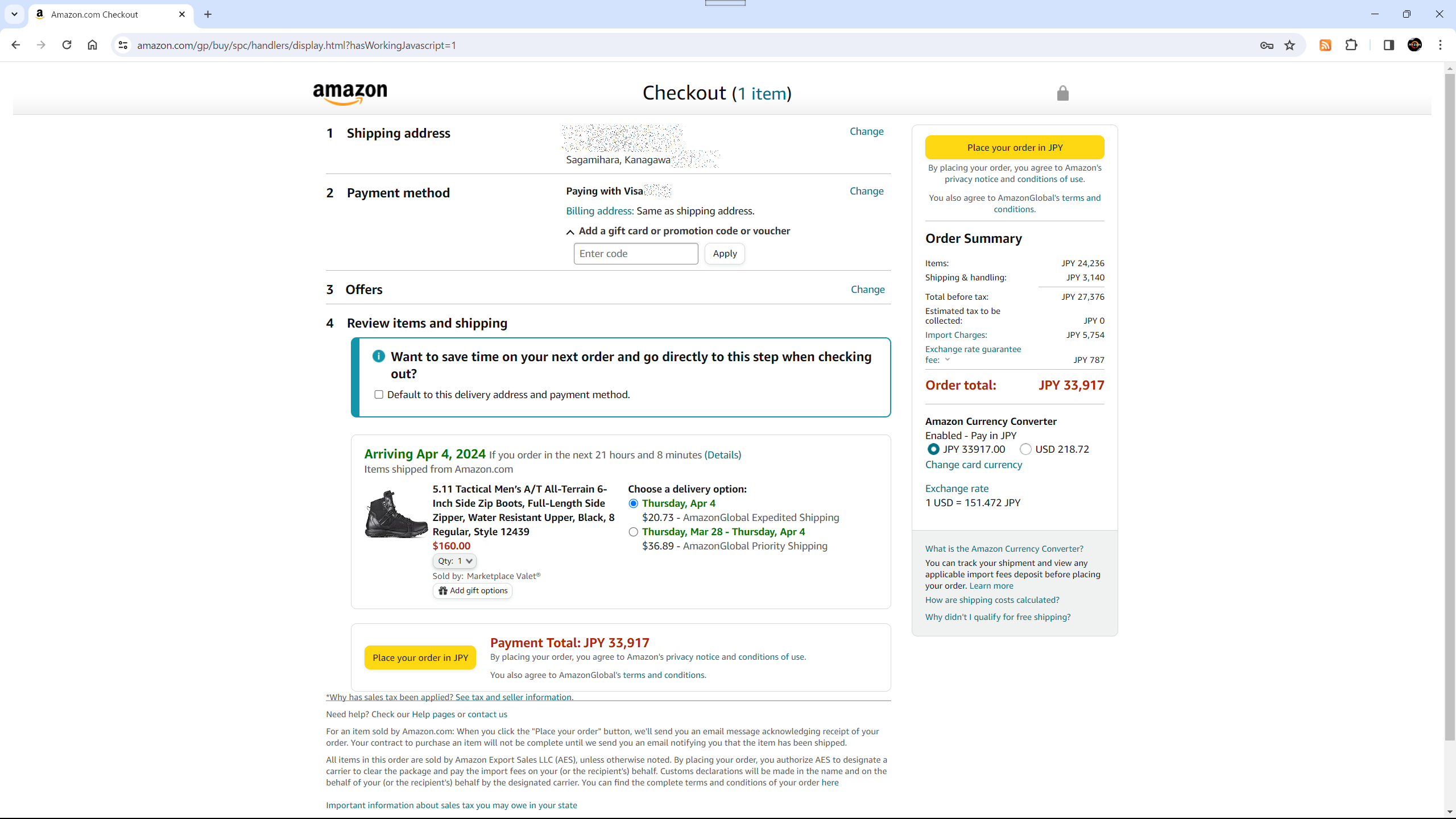Open the password manager key icon
This screenshot has width=1456, height=819.
[x=1266, y=45]
